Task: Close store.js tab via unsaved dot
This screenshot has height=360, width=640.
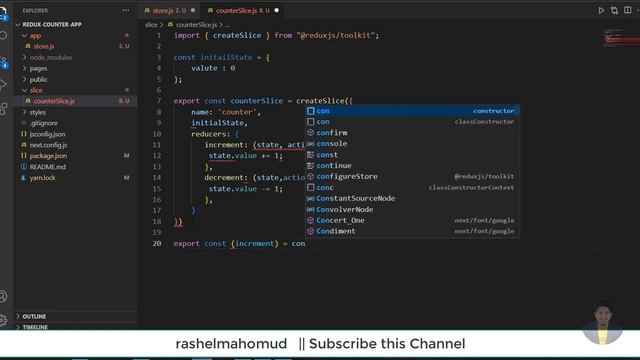Action: [x=193, y=11]
